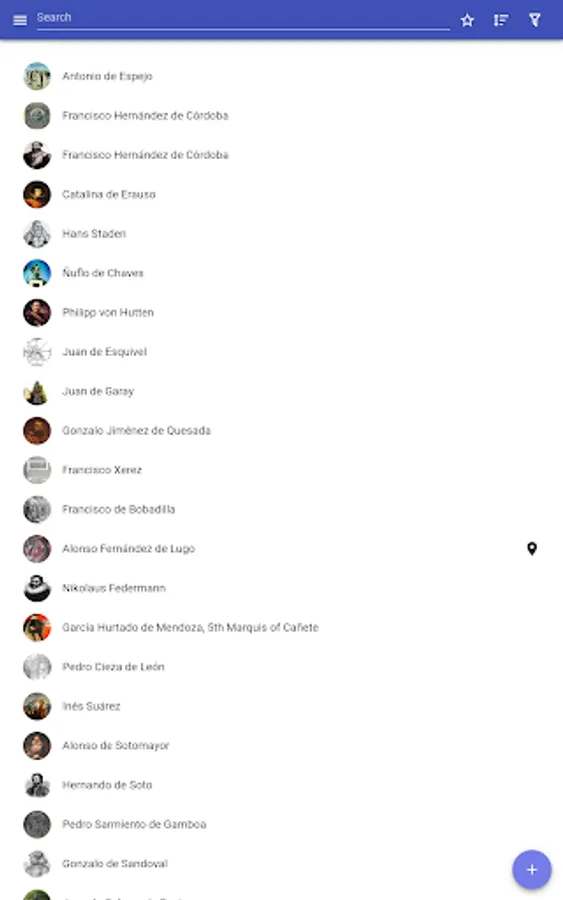Screen dimensions: 563x900
Task: Open the hamburger navigation menu
Action: coord(20,21)
